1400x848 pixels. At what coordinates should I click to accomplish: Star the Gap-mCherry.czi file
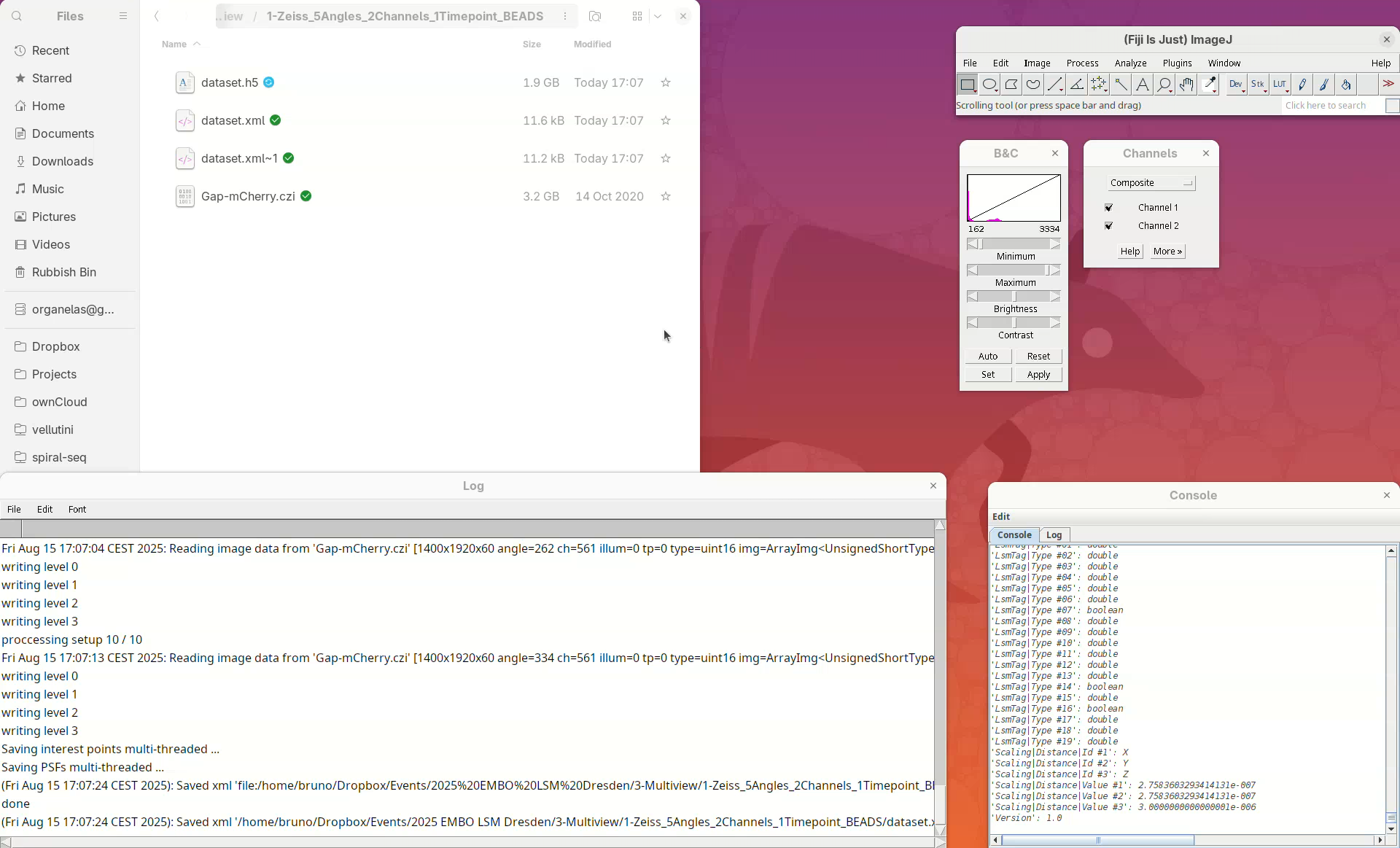point(665,197)
